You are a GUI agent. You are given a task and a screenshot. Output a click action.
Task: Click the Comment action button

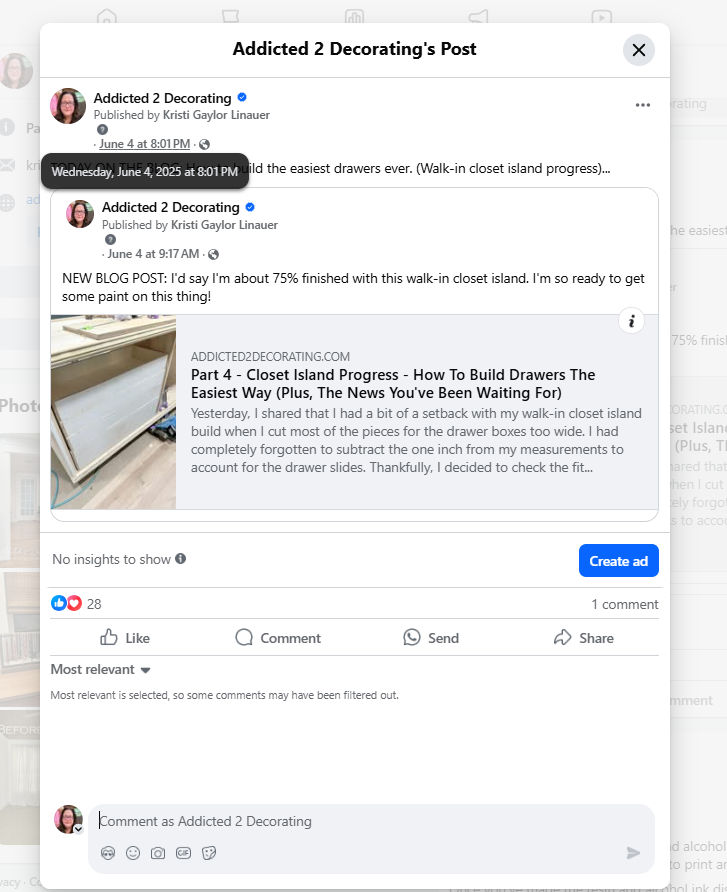coord(278,638)
